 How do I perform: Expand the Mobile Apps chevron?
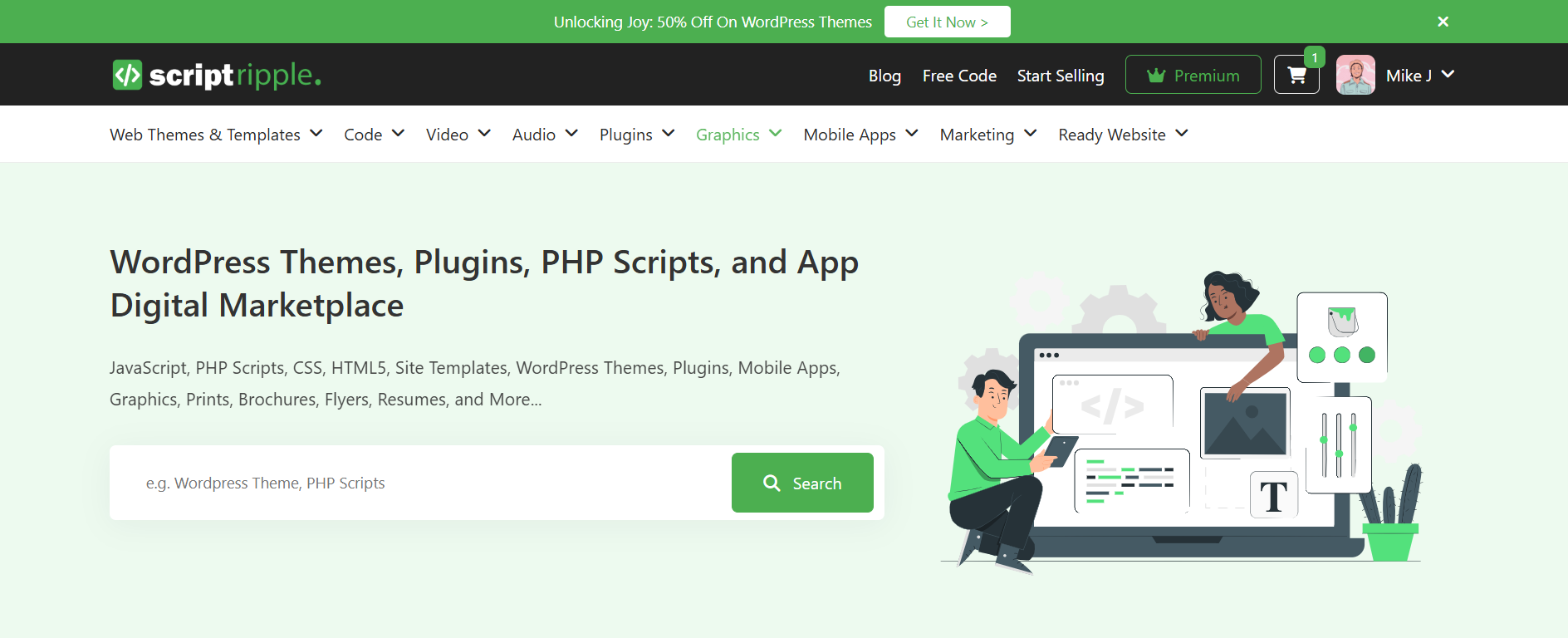[x=912, y=133]
